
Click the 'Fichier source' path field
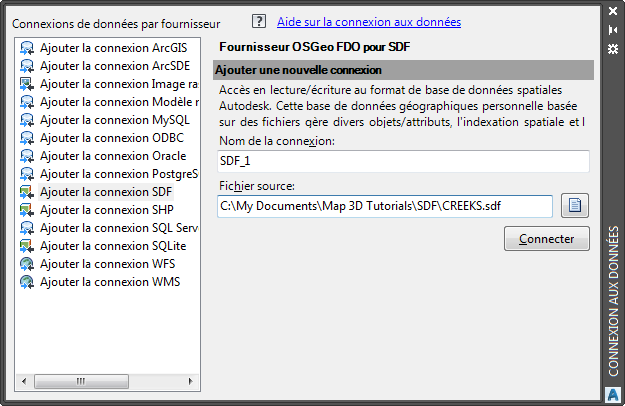tap(385, 206)
